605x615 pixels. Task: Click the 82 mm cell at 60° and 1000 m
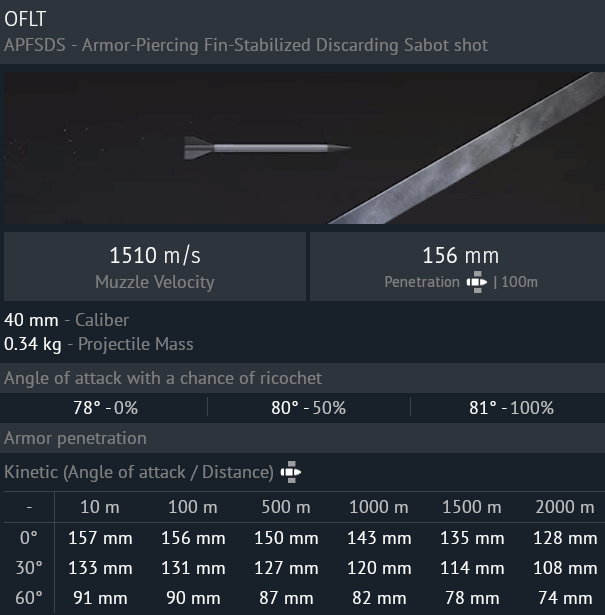(379, 598)
